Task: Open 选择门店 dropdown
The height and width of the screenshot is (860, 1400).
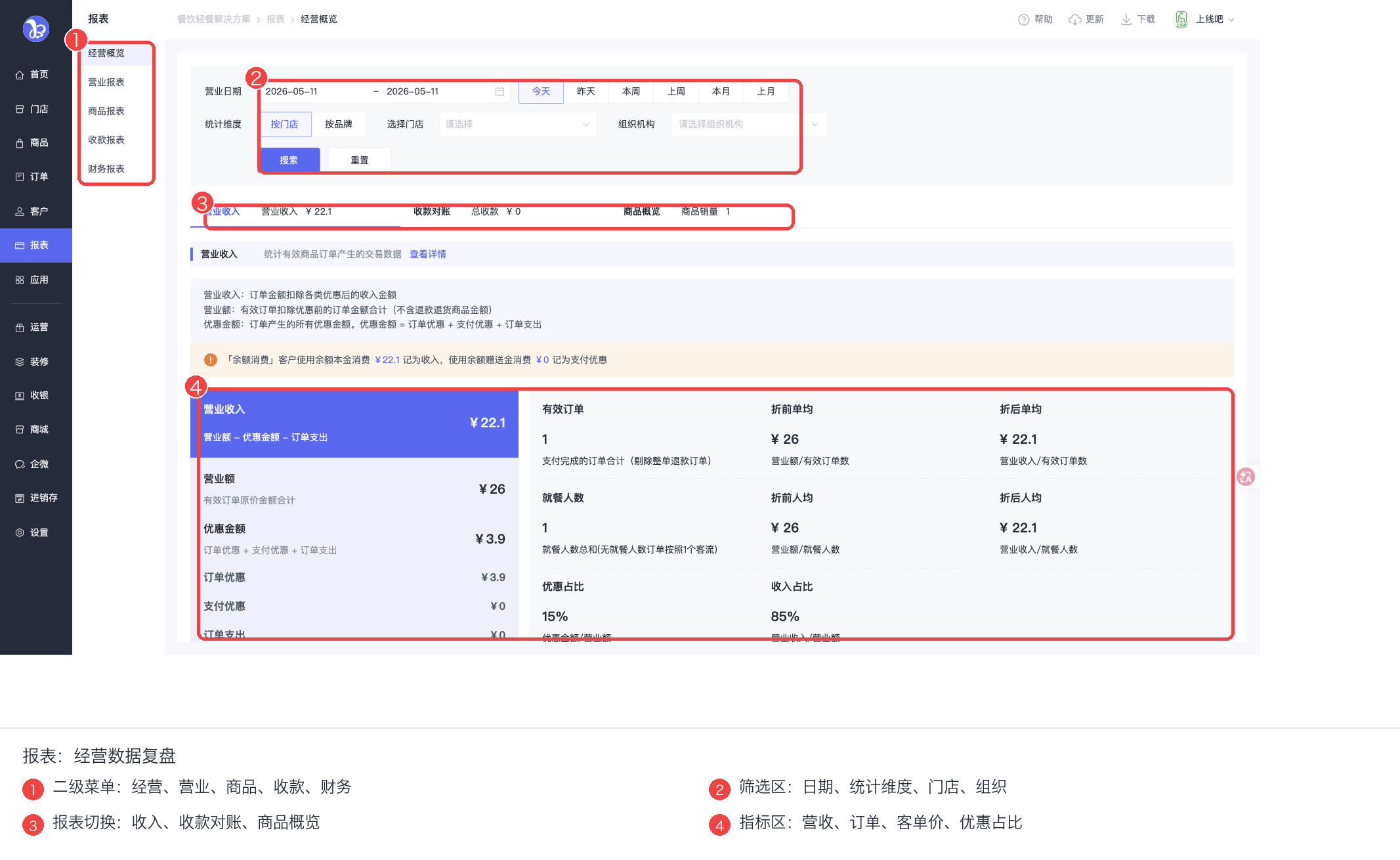Action: coord(518,124)
